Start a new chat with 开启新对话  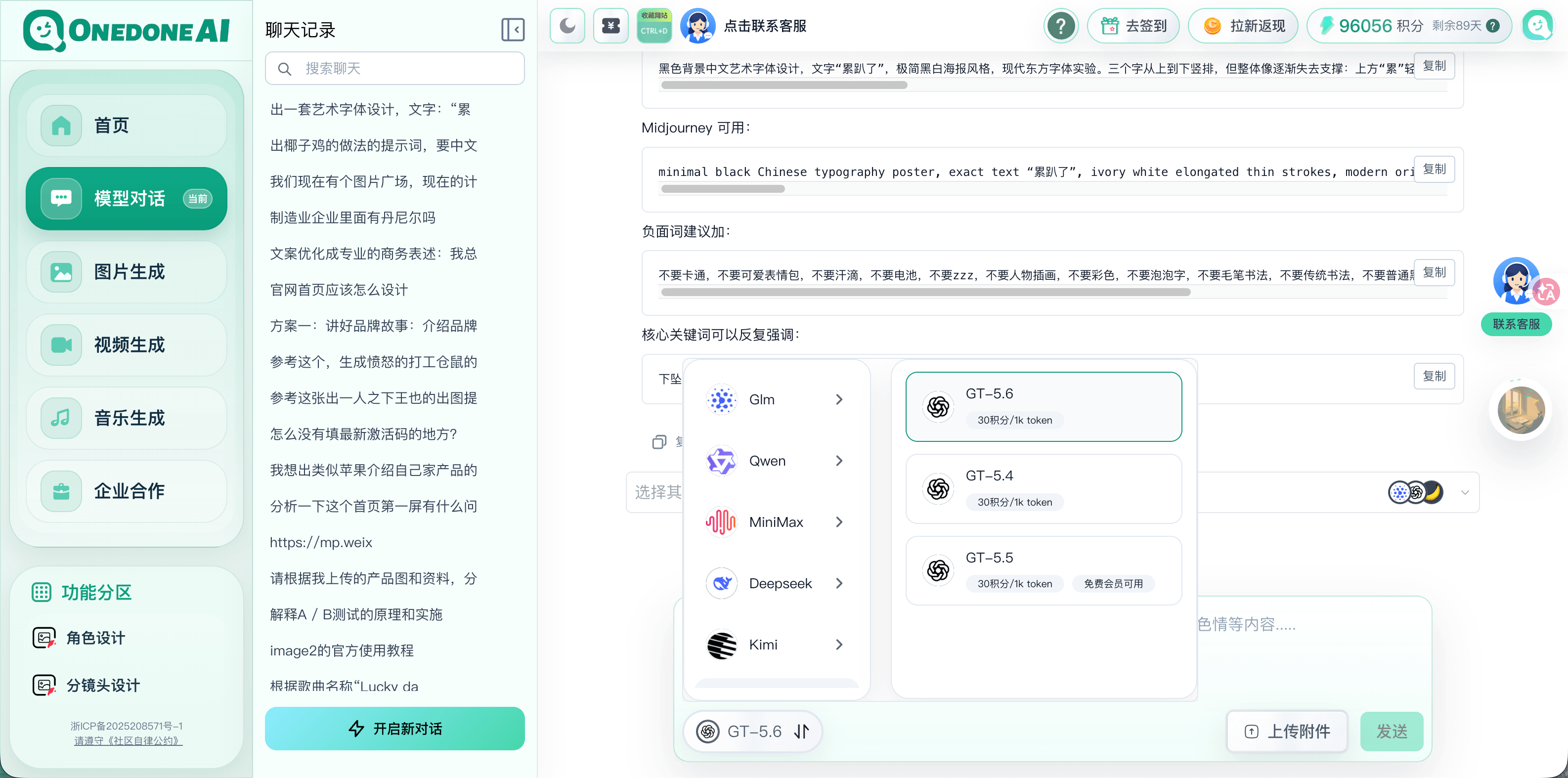394,728
